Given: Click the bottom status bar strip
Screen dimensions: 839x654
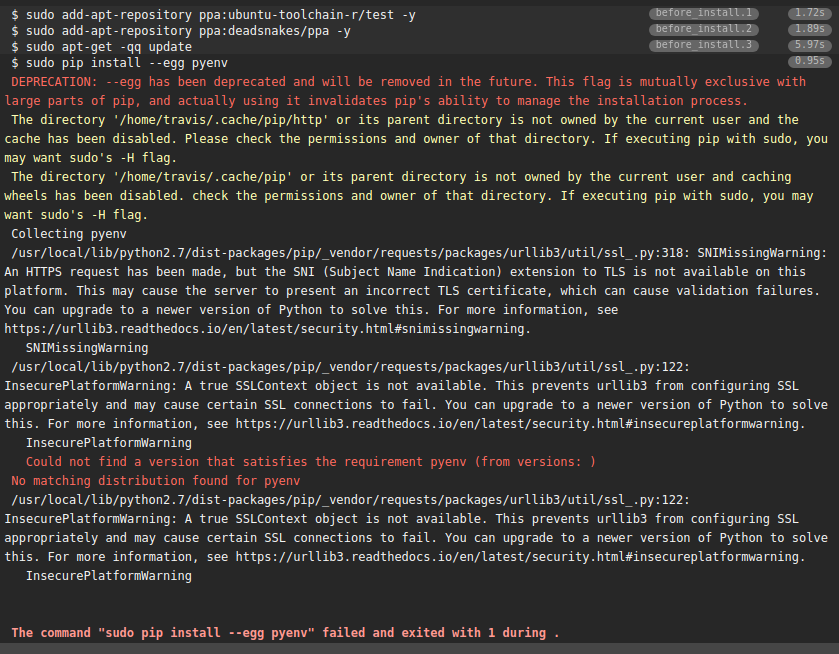Looking at the screenshot, I should (x=419, y=649).
